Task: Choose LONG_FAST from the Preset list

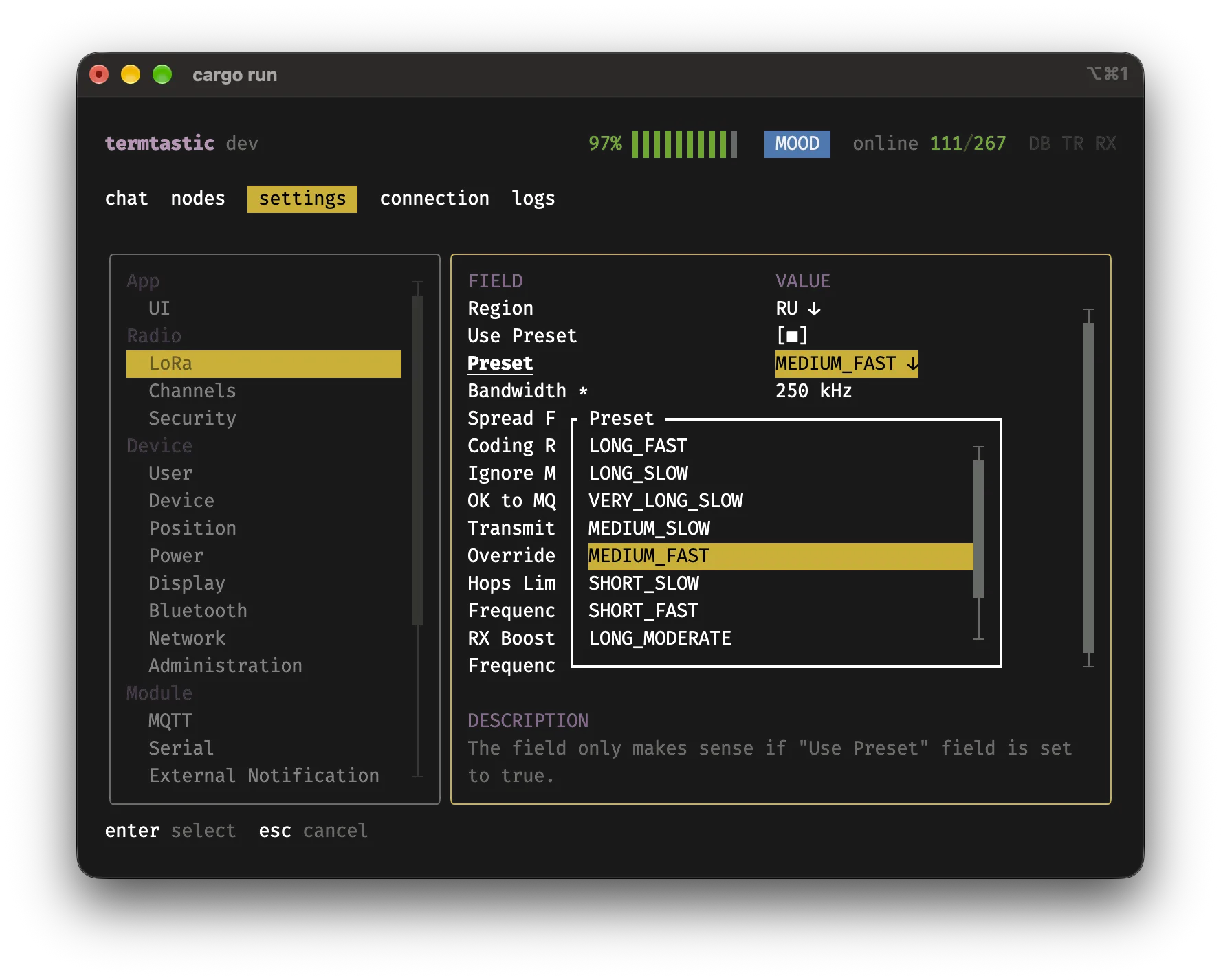Action: coord(638,446)
